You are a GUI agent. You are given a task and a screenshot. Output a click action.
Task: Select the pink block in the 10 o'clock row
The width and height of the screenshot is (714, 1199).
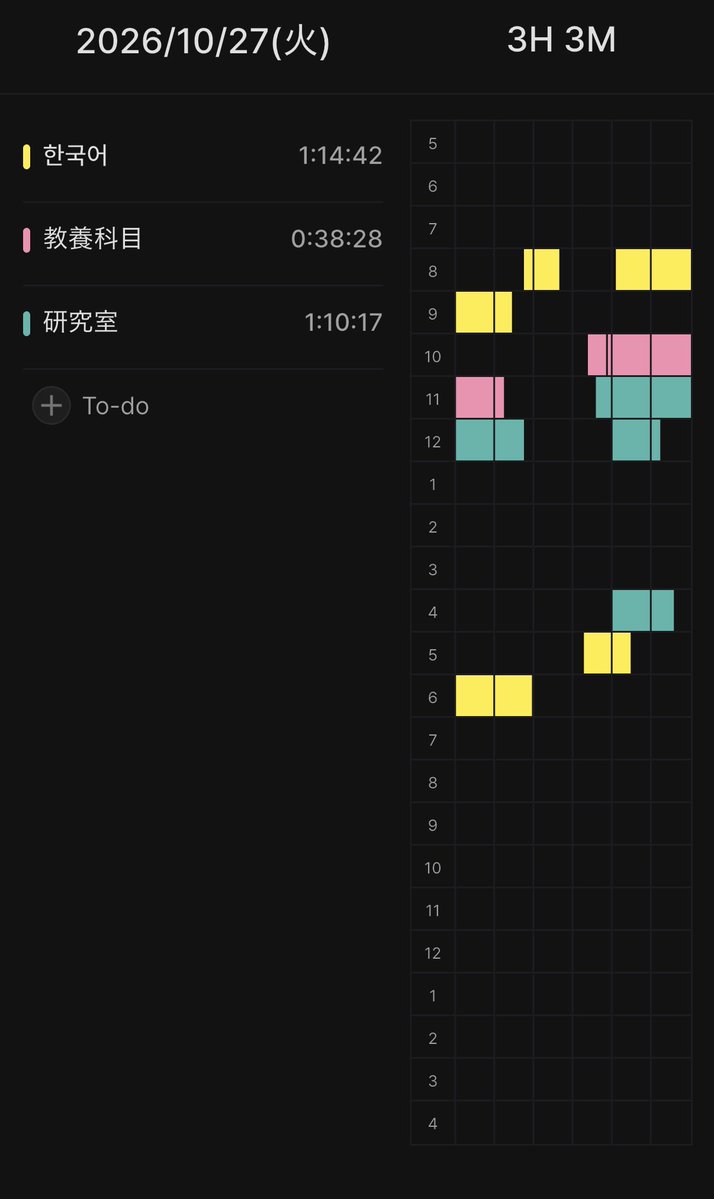[639, 355]
